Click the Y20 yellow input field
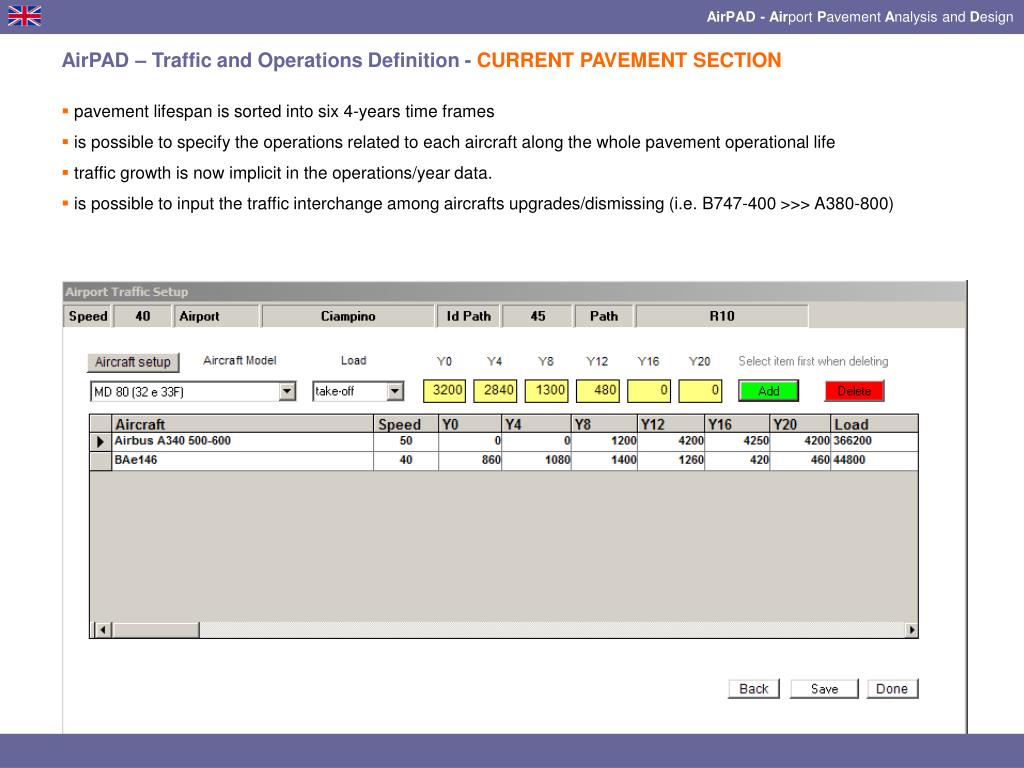The width and height of the screenshot is (1024, 768). [700, 391]
